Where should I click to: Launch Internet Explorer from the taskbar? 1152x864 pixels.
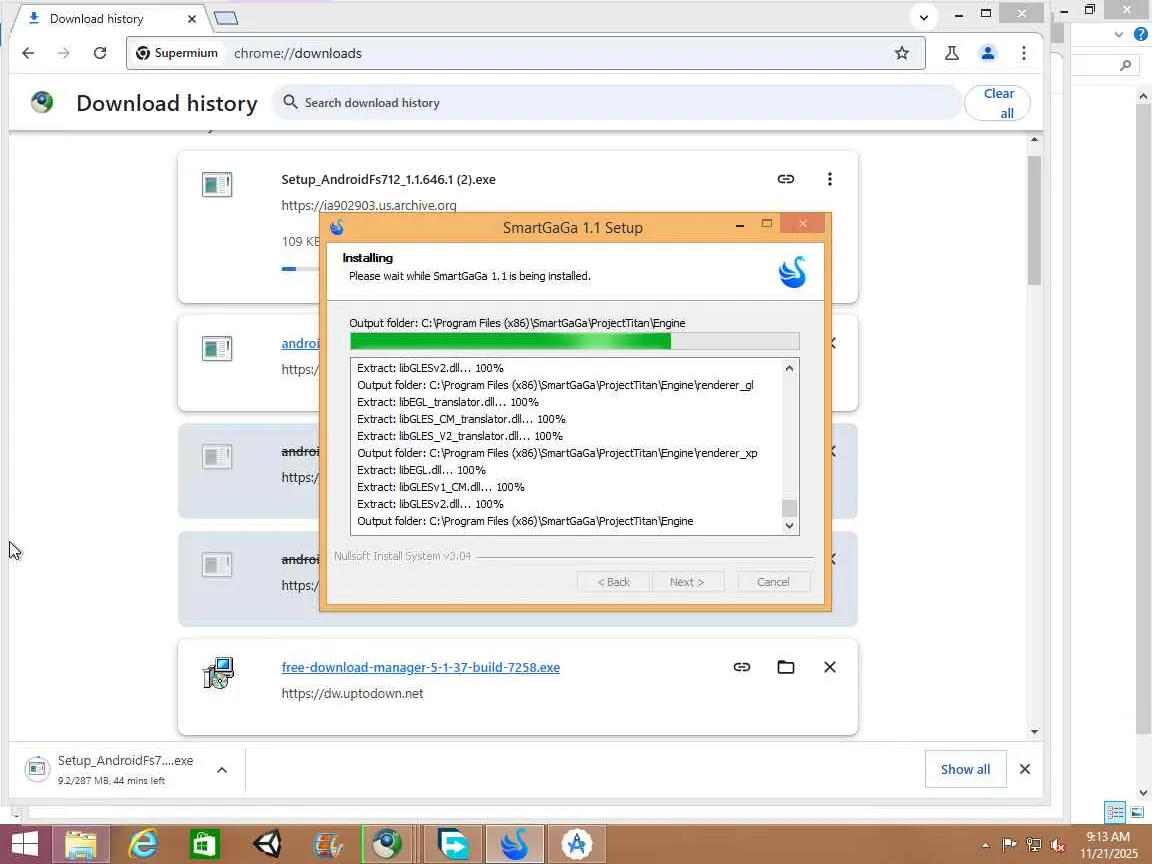point(143,843)
